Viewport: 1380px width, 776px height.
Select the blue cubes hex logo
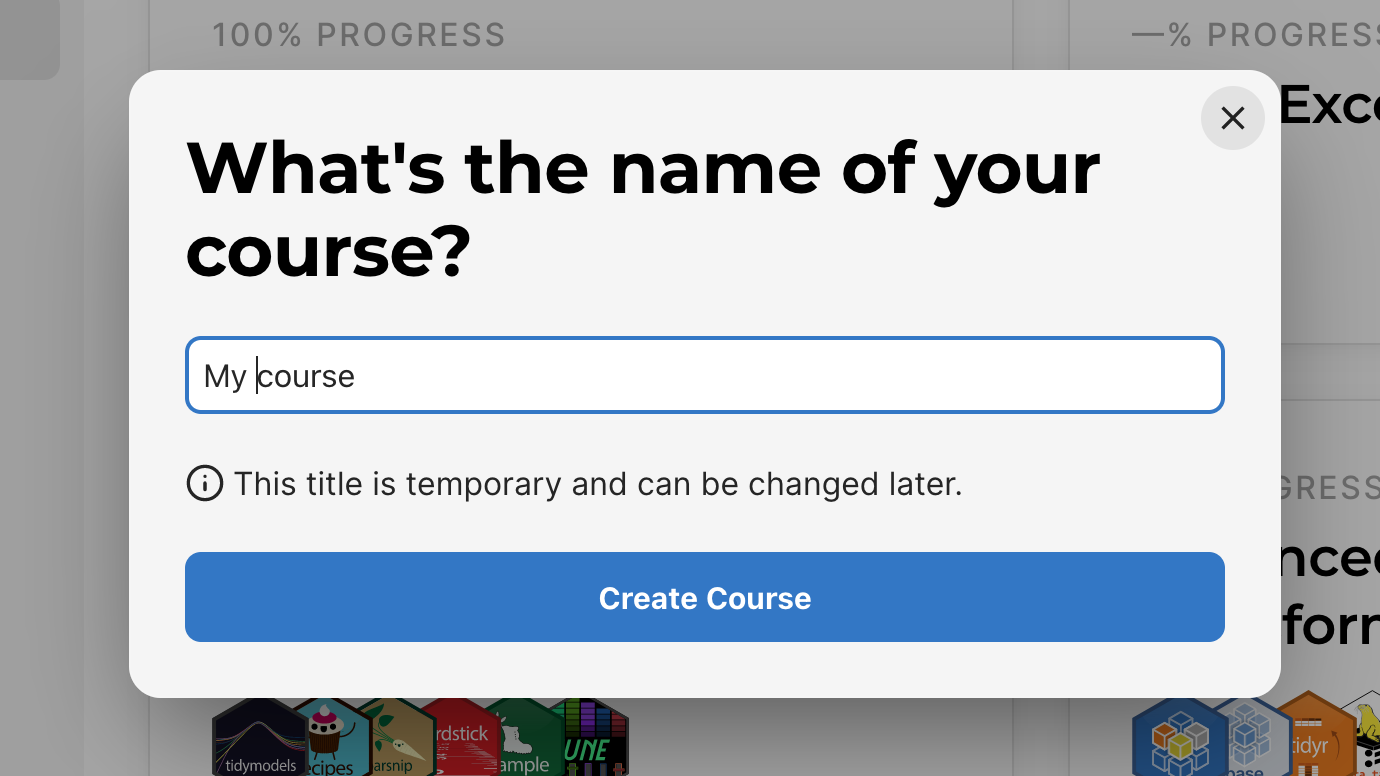1180,738
